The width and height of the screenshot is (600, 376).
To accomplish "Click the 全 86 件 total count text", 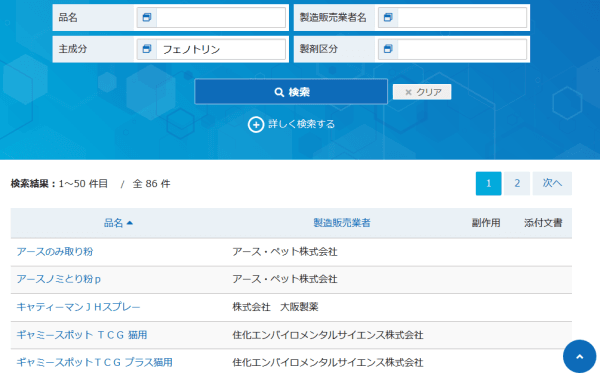I will click(152, 184).
